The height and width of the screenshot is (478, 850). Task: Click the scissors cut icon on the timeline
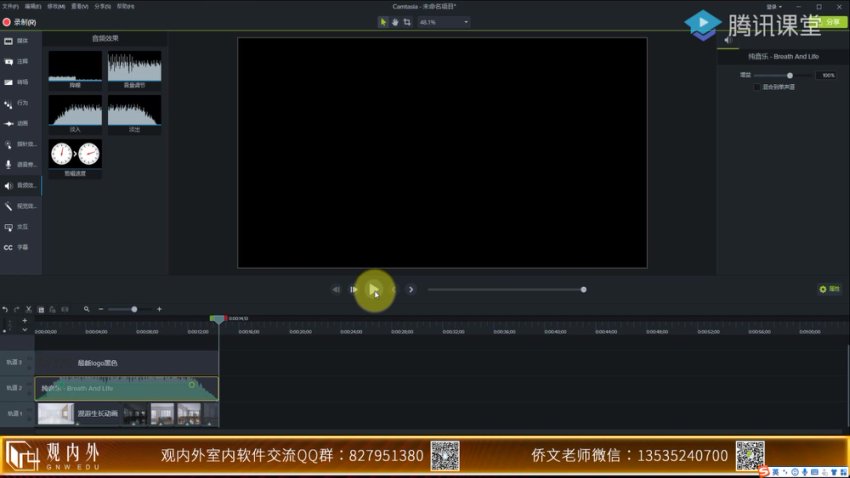pyautogui.click(x=28, y=309)
